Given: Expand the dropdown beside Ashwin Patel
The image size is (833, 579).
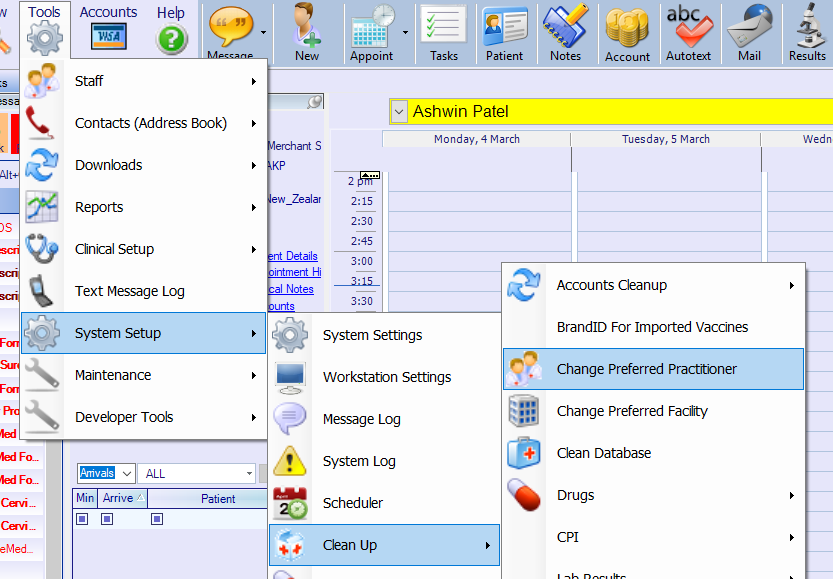Looking at the screenshot, I should (399, 112).
